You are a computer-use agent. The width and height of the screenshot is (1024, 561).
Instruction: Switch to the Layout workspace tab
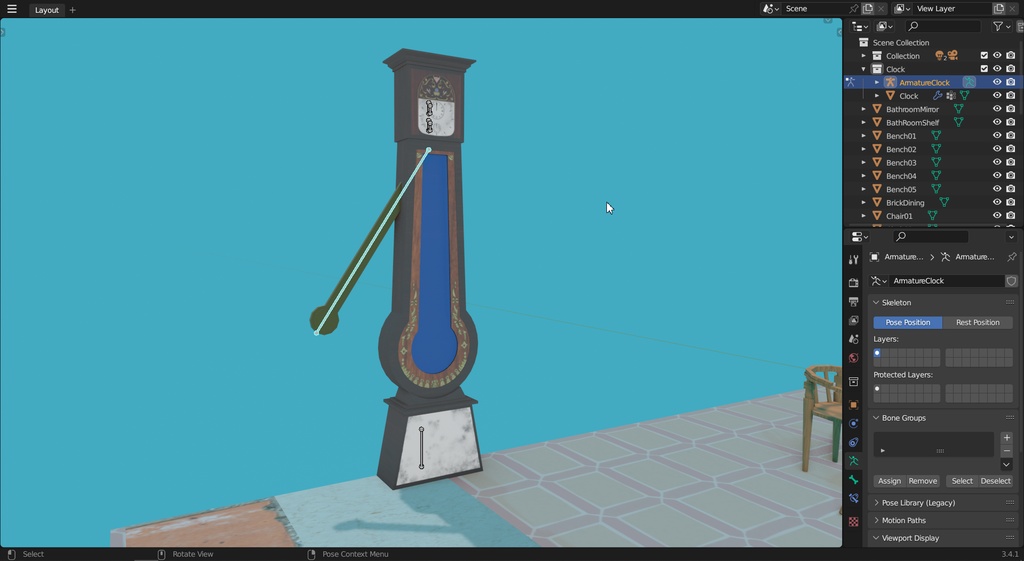pyautogui.click(x=46, y=10)
